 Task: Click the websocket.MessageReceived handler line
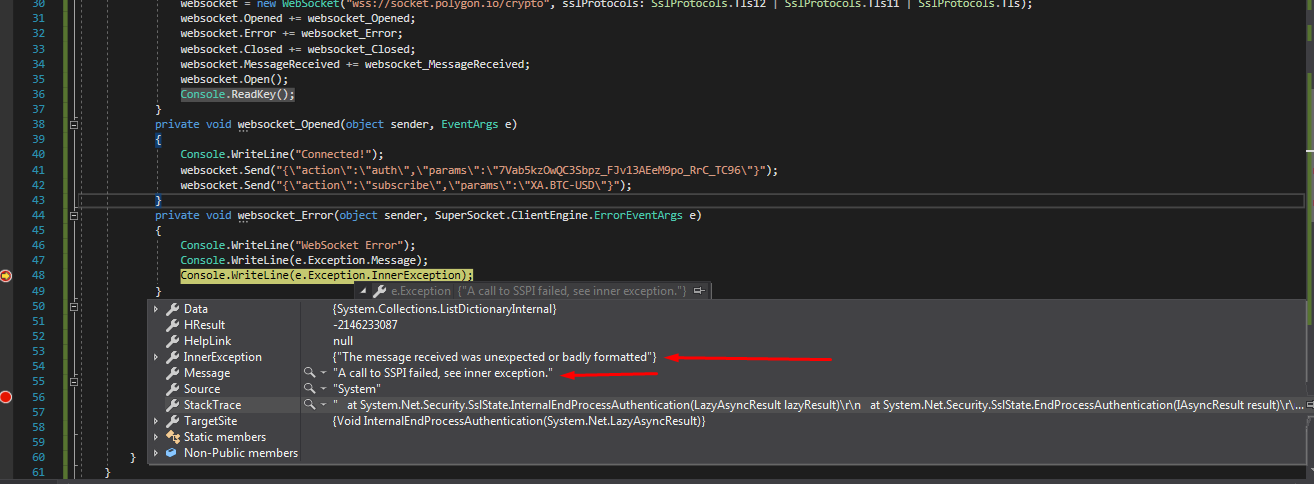coord(355,64)
